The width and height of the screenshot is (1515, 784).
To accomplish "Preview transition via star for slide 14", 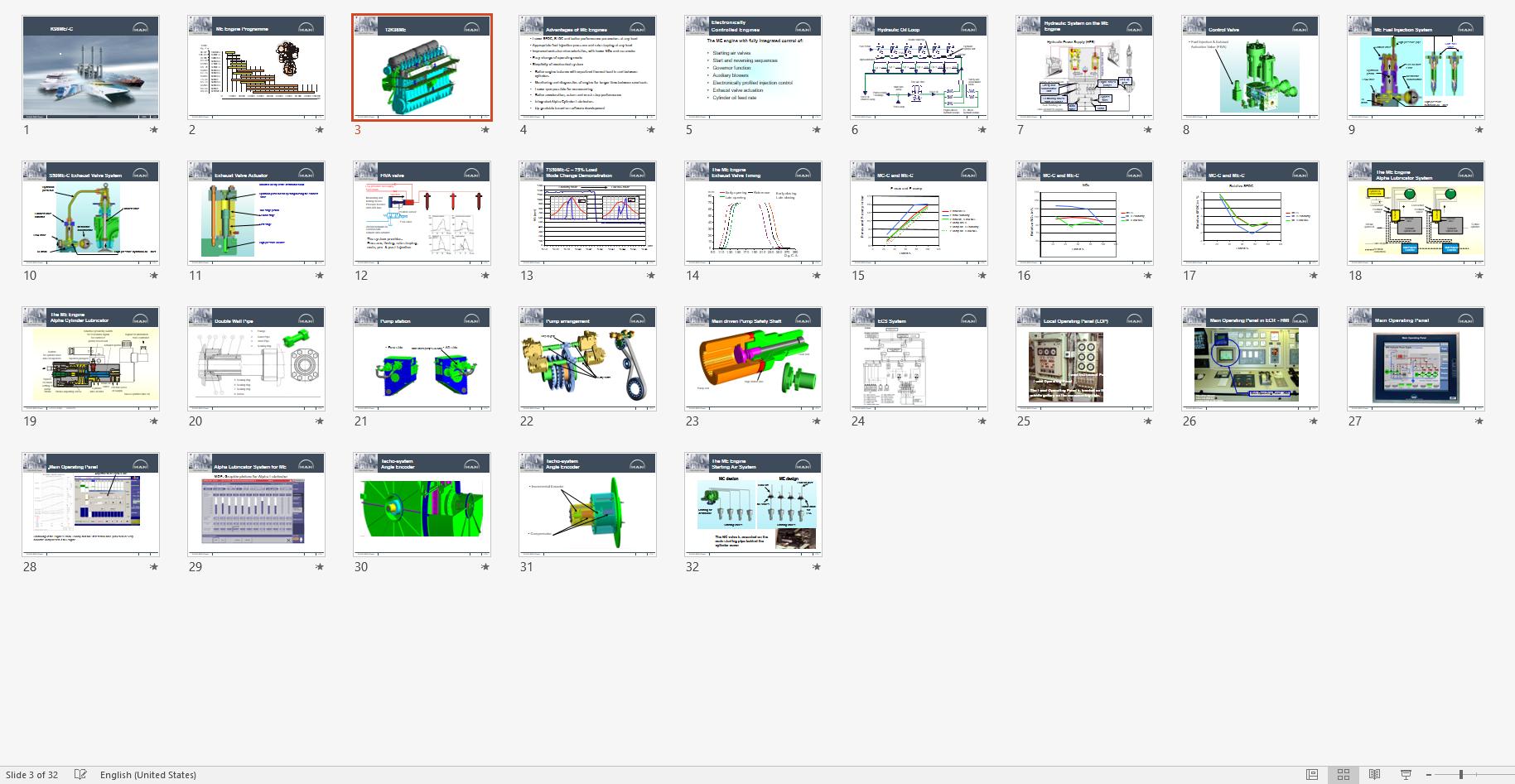I will point(817,276).
